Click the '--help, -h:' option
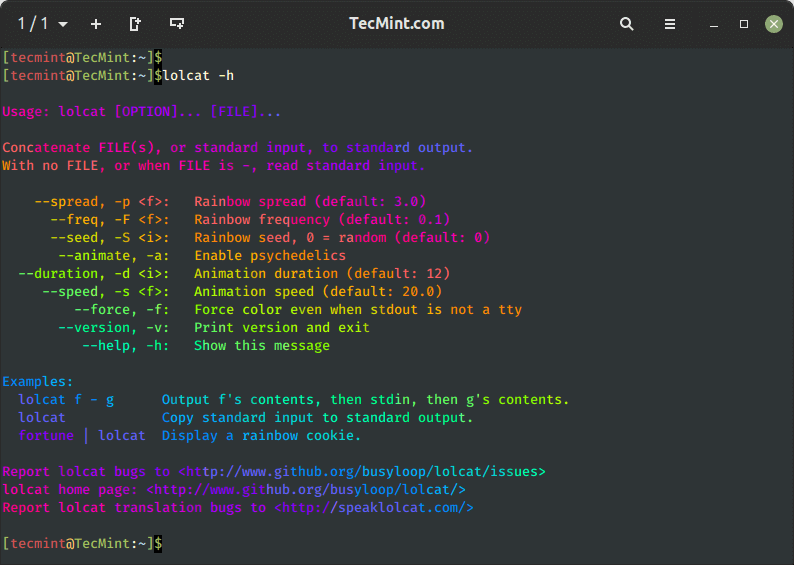Screen dimensions: 794x565 126,345
